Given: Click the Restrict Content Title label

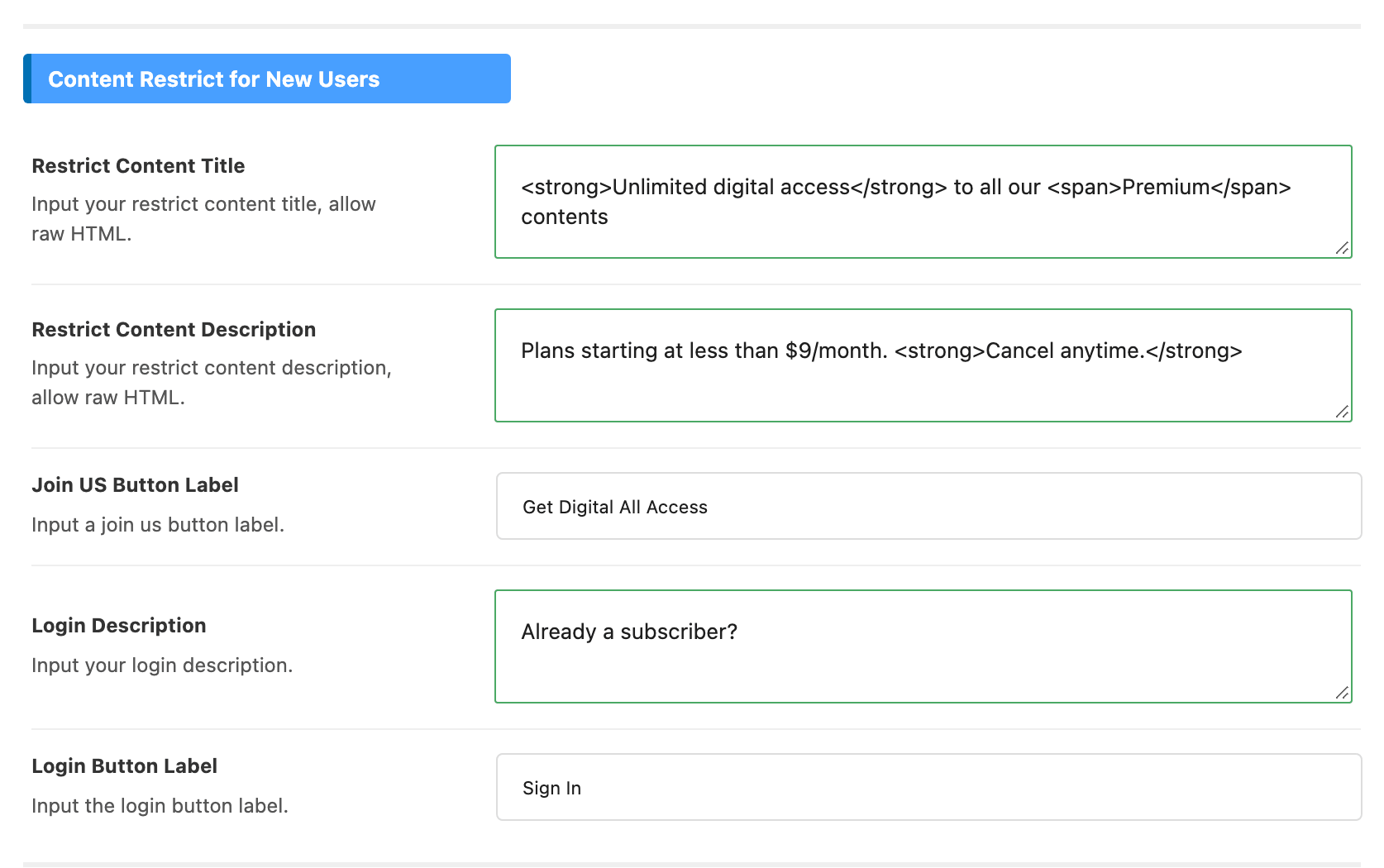Looking at the screenshot, I should (x=138, y=166).
